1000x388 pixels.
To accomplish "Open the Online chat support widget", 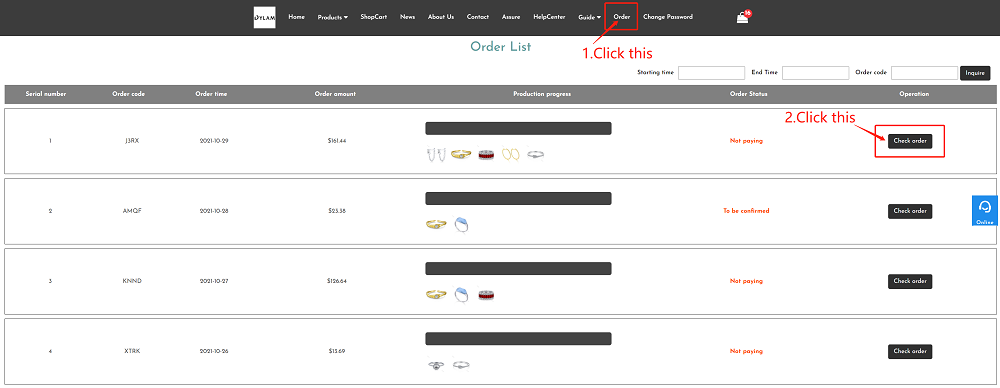I will [x=985, y=211].
